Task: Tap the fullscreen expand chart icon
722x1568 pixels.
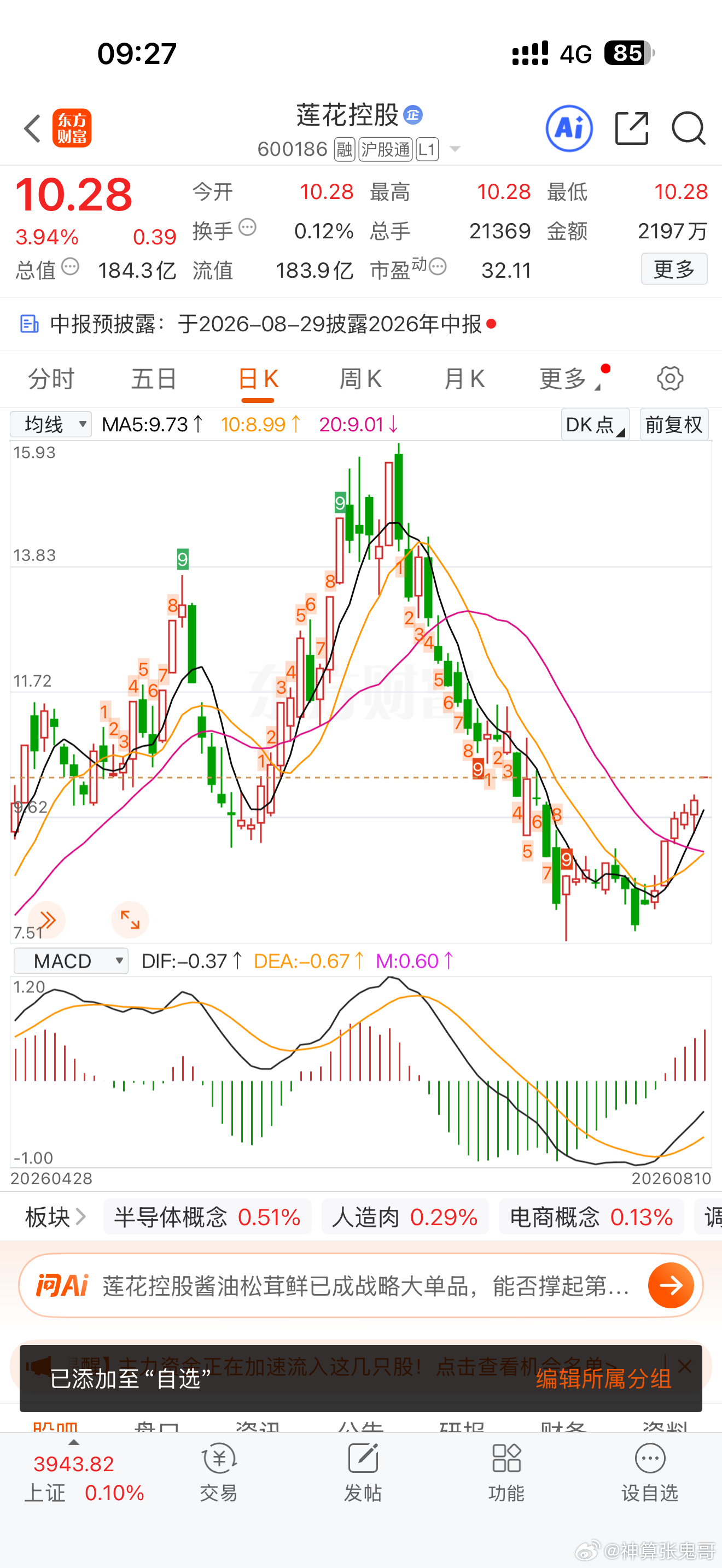Action: (x=130, y=920)
